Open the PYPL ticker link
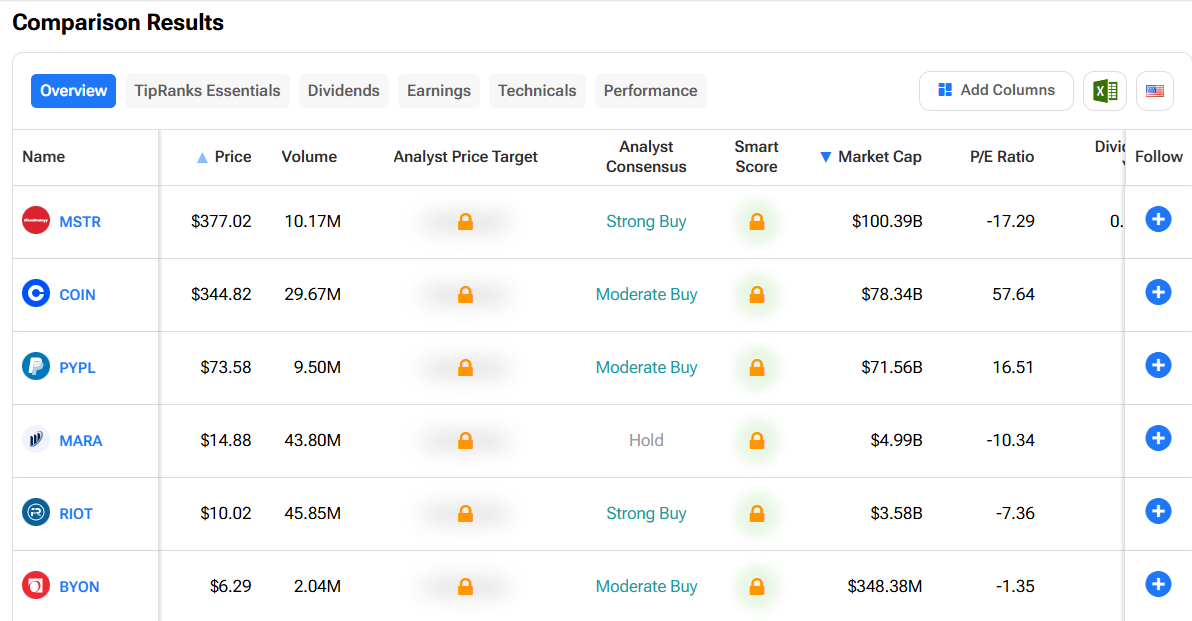Image resolution: width=1192 pixels, height=621 pixels. (78, 367)
